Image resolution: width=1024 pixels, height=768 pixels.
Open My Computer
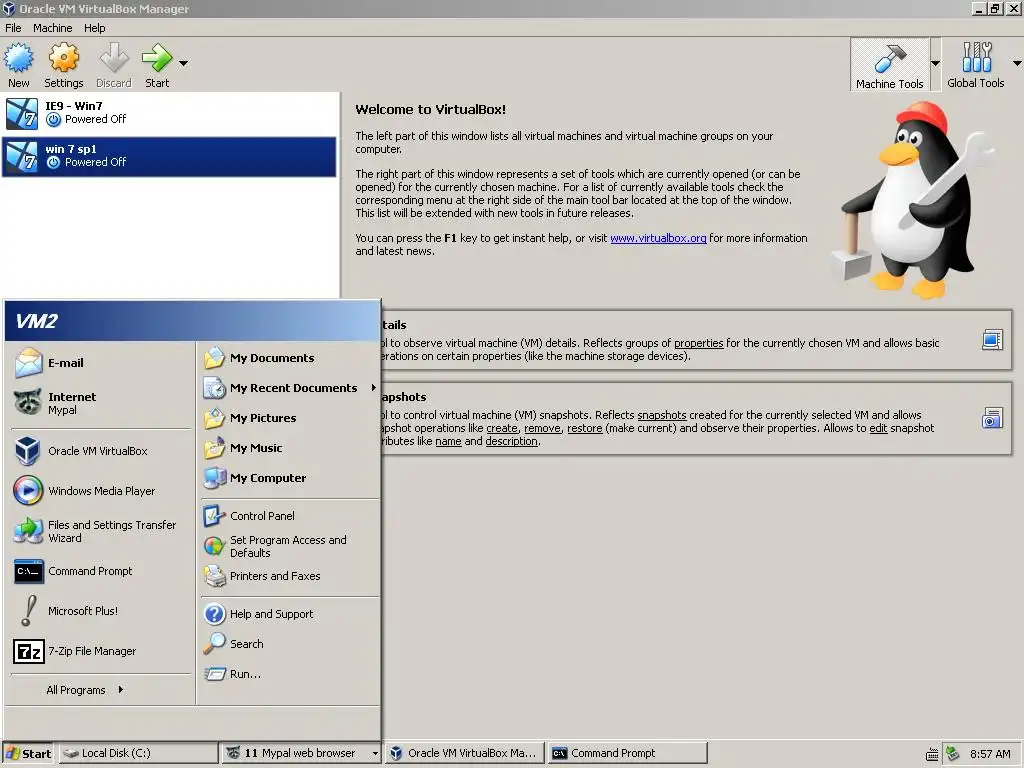click(x=289, y=478)
